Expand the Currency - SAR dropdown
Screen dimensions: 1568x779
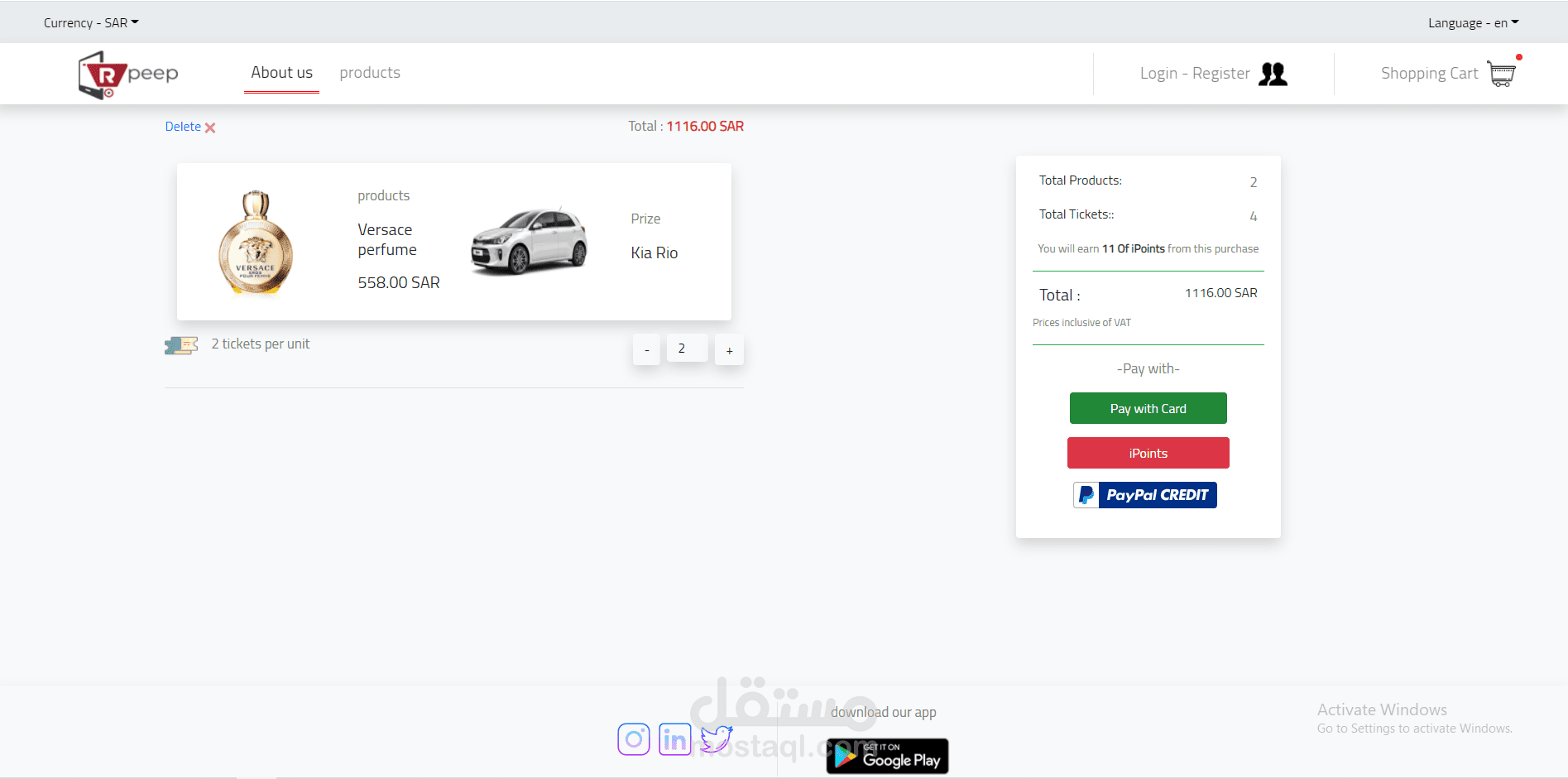tap(91, 22)
